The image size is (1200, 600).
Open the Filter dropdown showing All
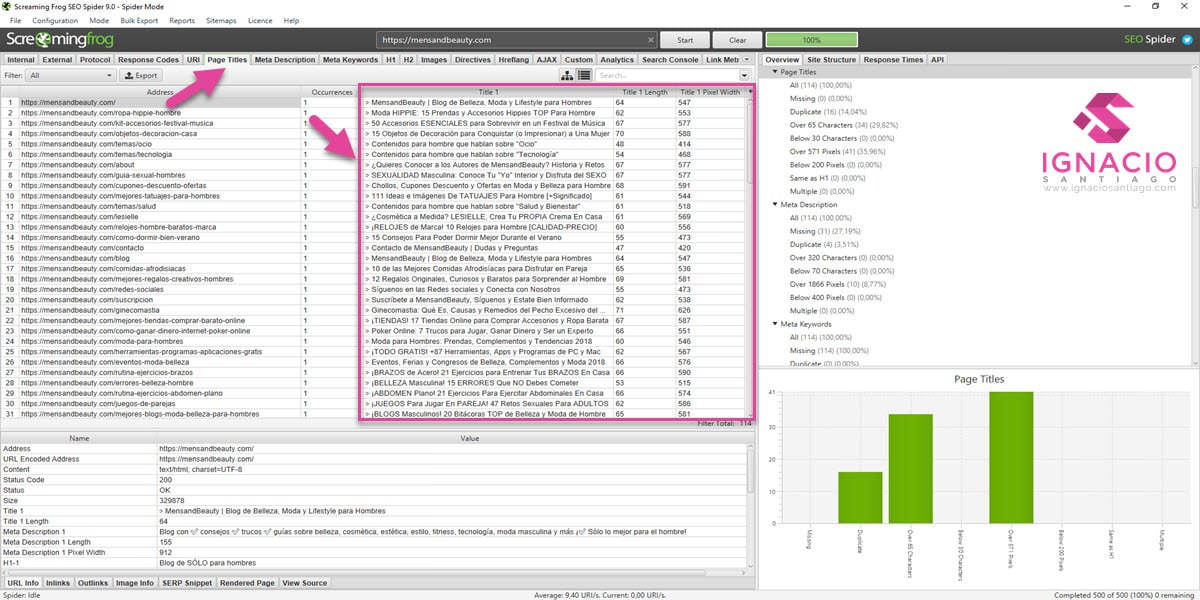(70, 75)
